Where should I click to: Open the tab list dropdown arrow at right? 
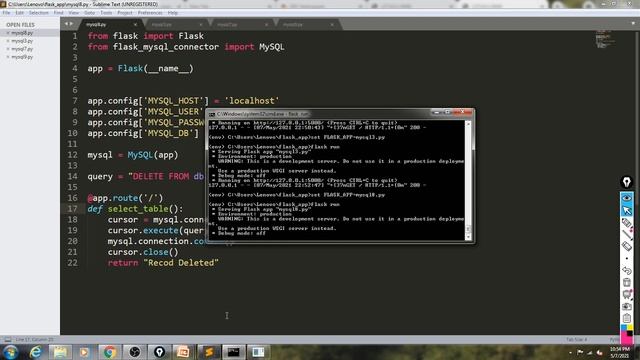pyautogui.click(x=633, y=23)
